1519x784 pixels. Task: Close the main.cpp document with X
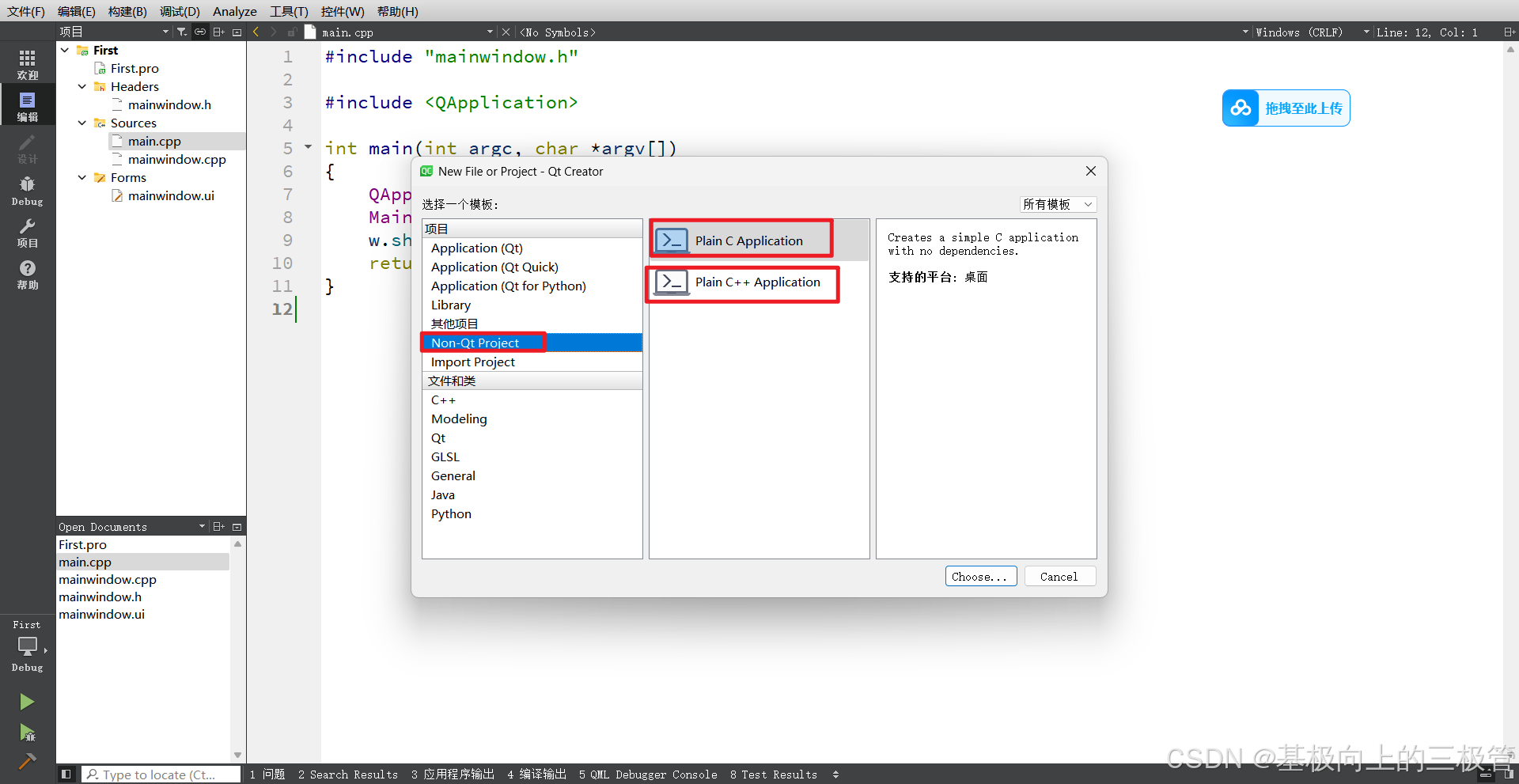[x=506, y=32]
